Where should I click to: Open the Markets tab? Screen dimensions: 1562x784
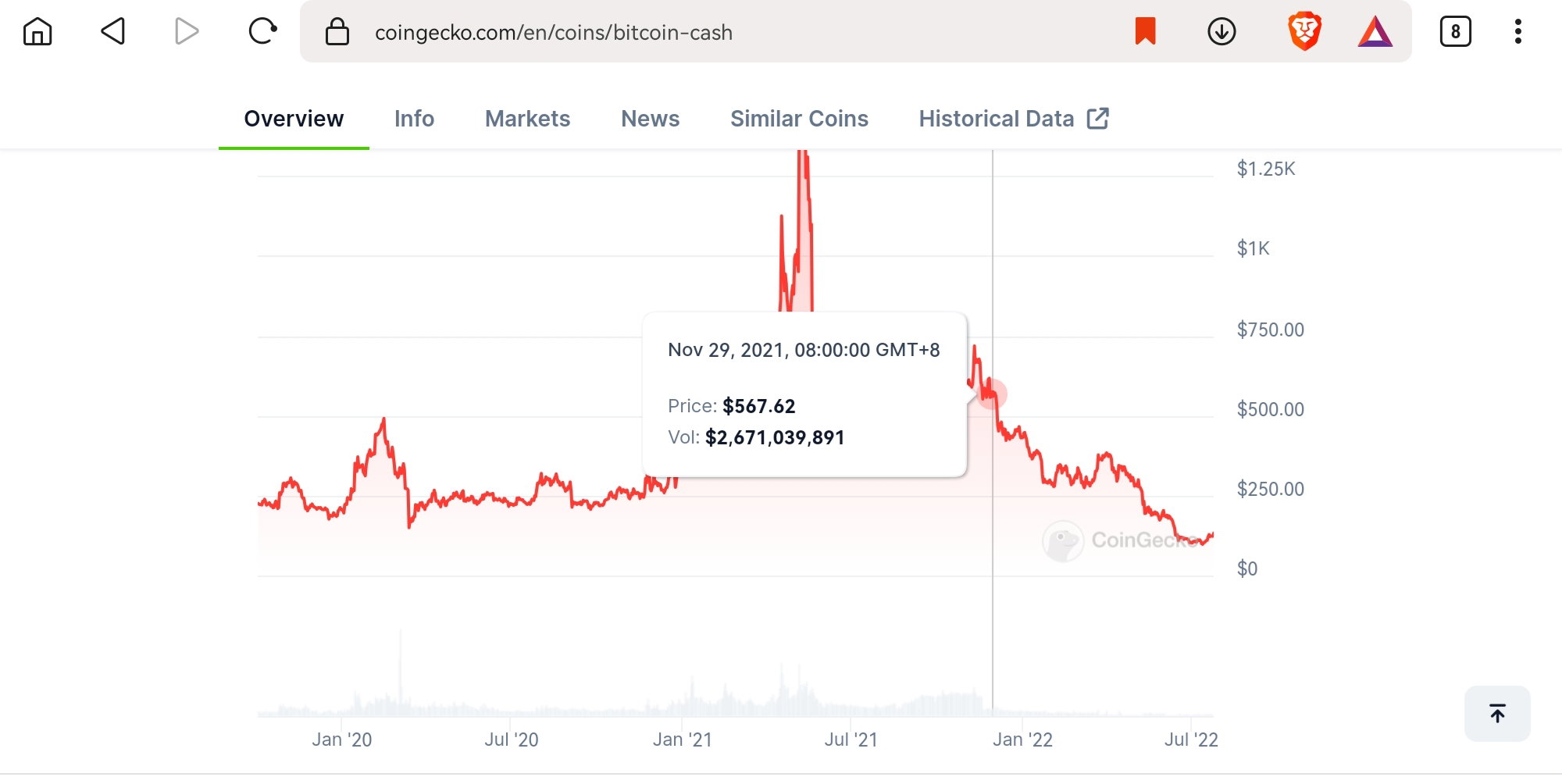coord(527,119)
